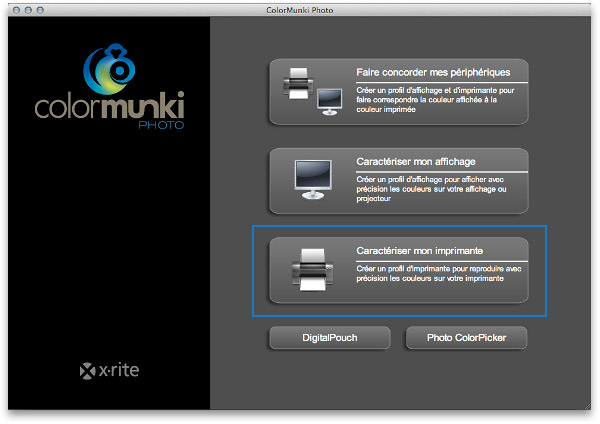This screenshot has height=424, width=600.
Task: Minimize the ColorMunki Photo window
Action: pyautogui.click(x=28, y=10)
